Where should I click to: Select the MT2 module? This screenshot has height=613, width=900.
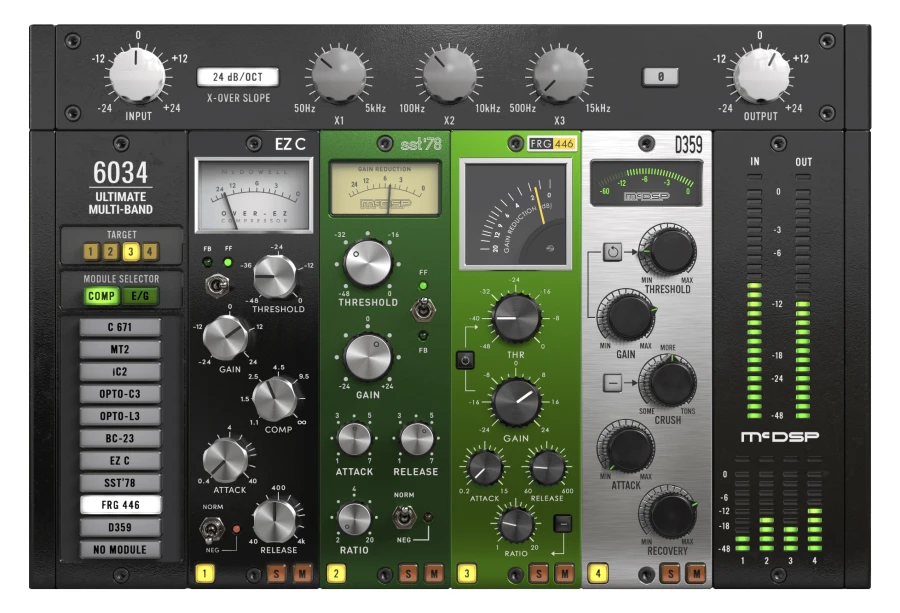pyautogui.click(x=120, y=350)
